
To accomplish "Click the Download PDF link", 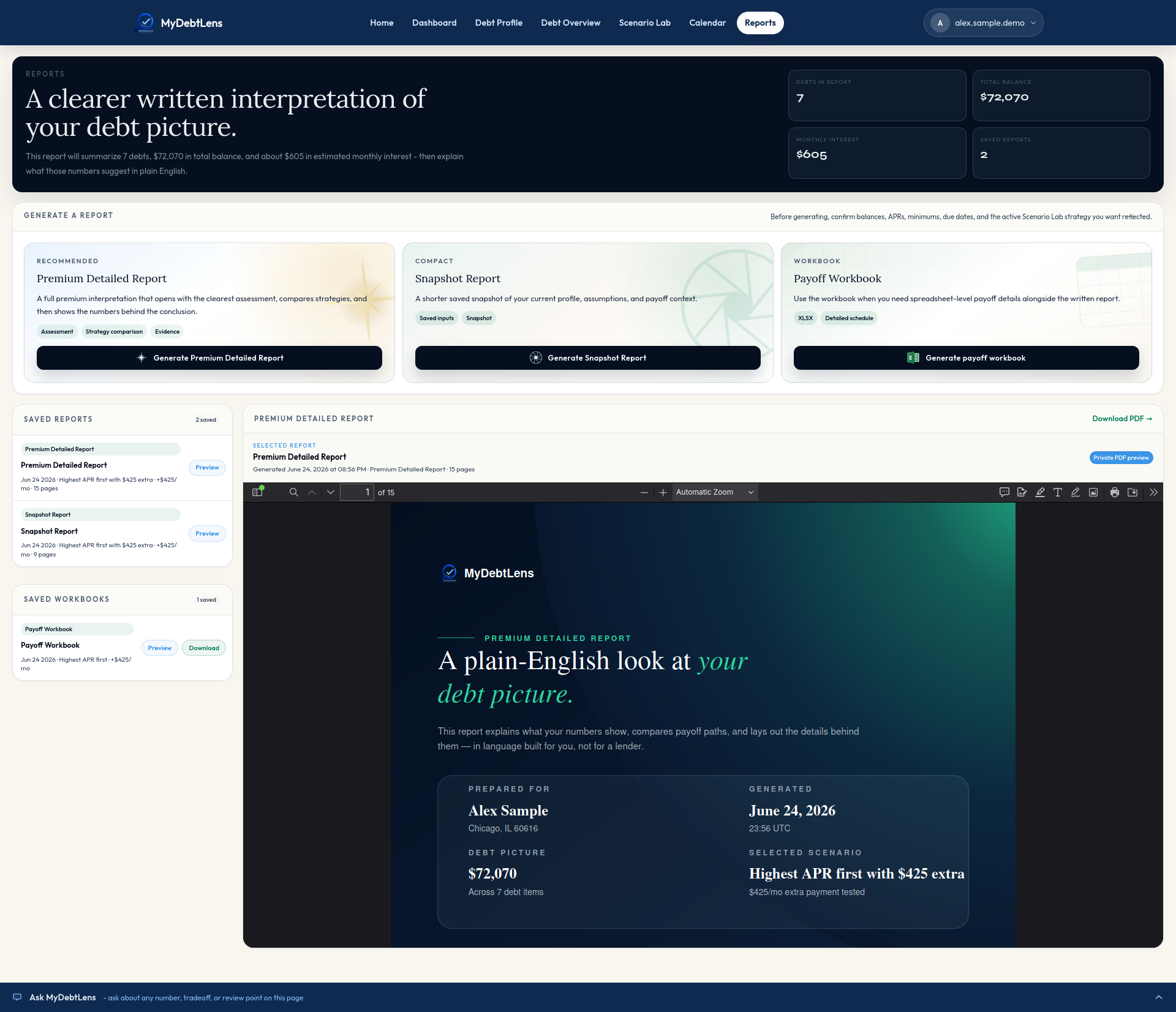I will click(1122, 419).
